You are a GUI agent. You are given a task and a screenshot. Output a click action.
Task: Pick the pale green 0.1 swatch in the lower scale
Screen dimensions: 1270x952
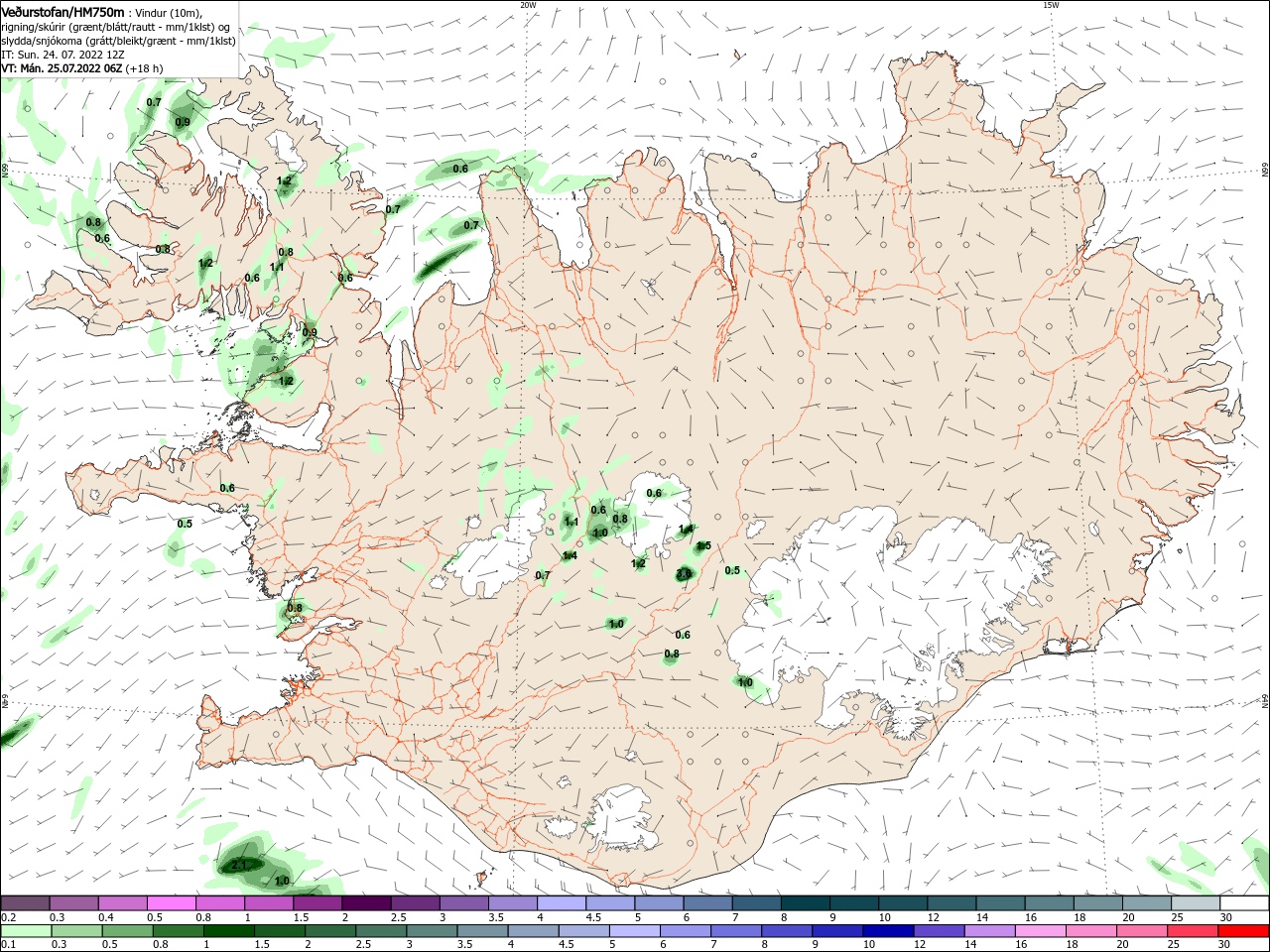pos(26,931)
